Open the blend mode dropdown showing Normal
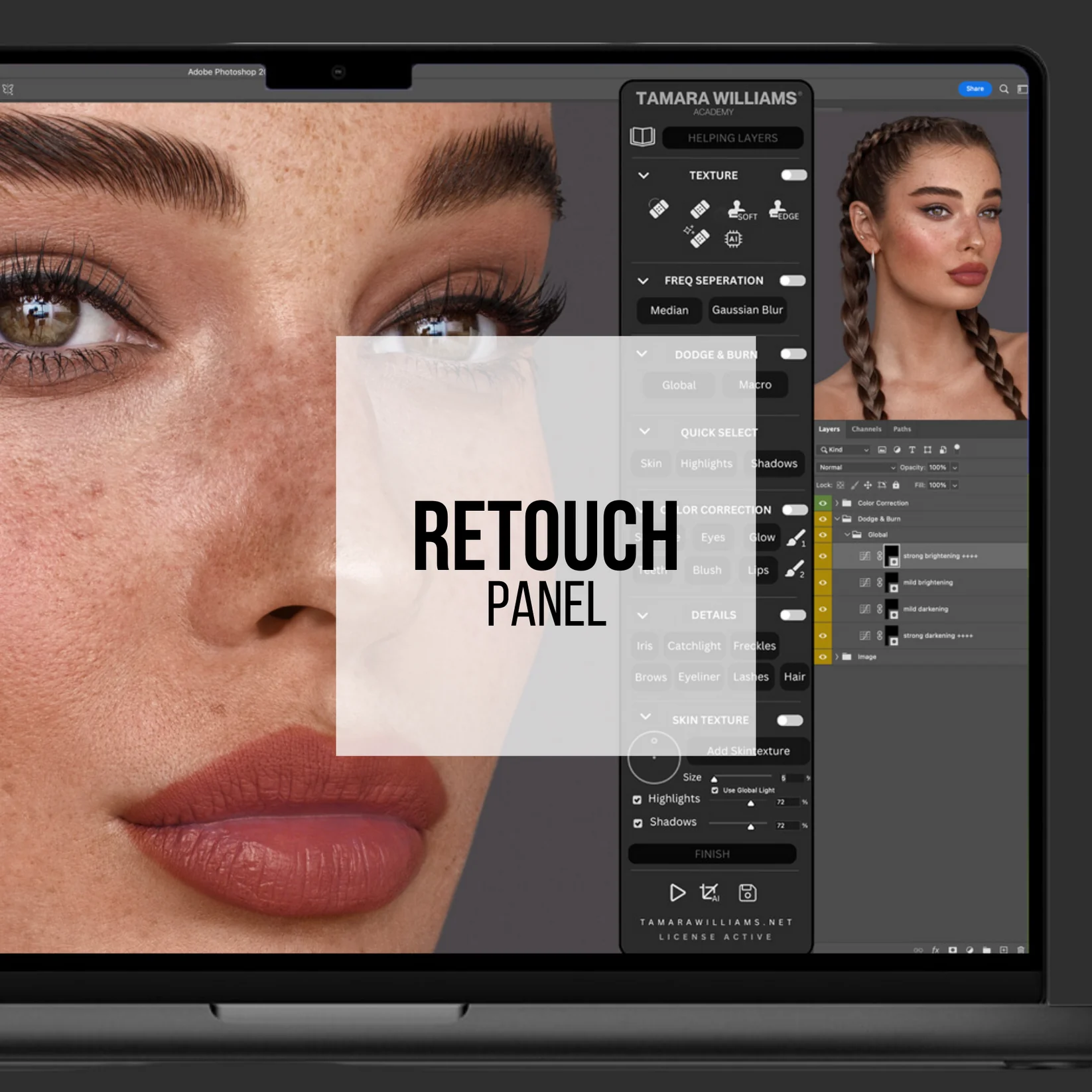 point(857,467)
